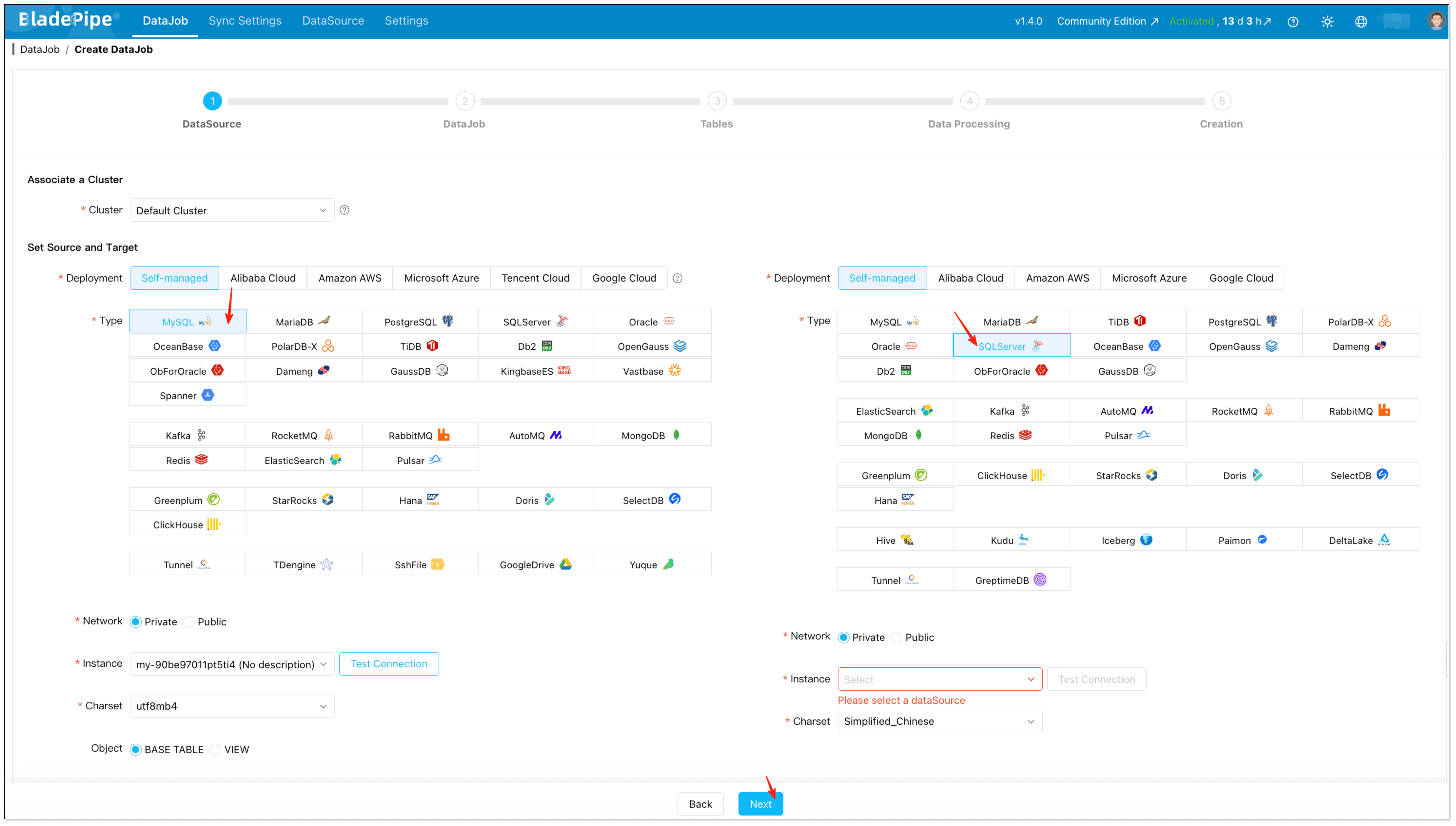Click the user avatar in the top right

coord(1436,21)
